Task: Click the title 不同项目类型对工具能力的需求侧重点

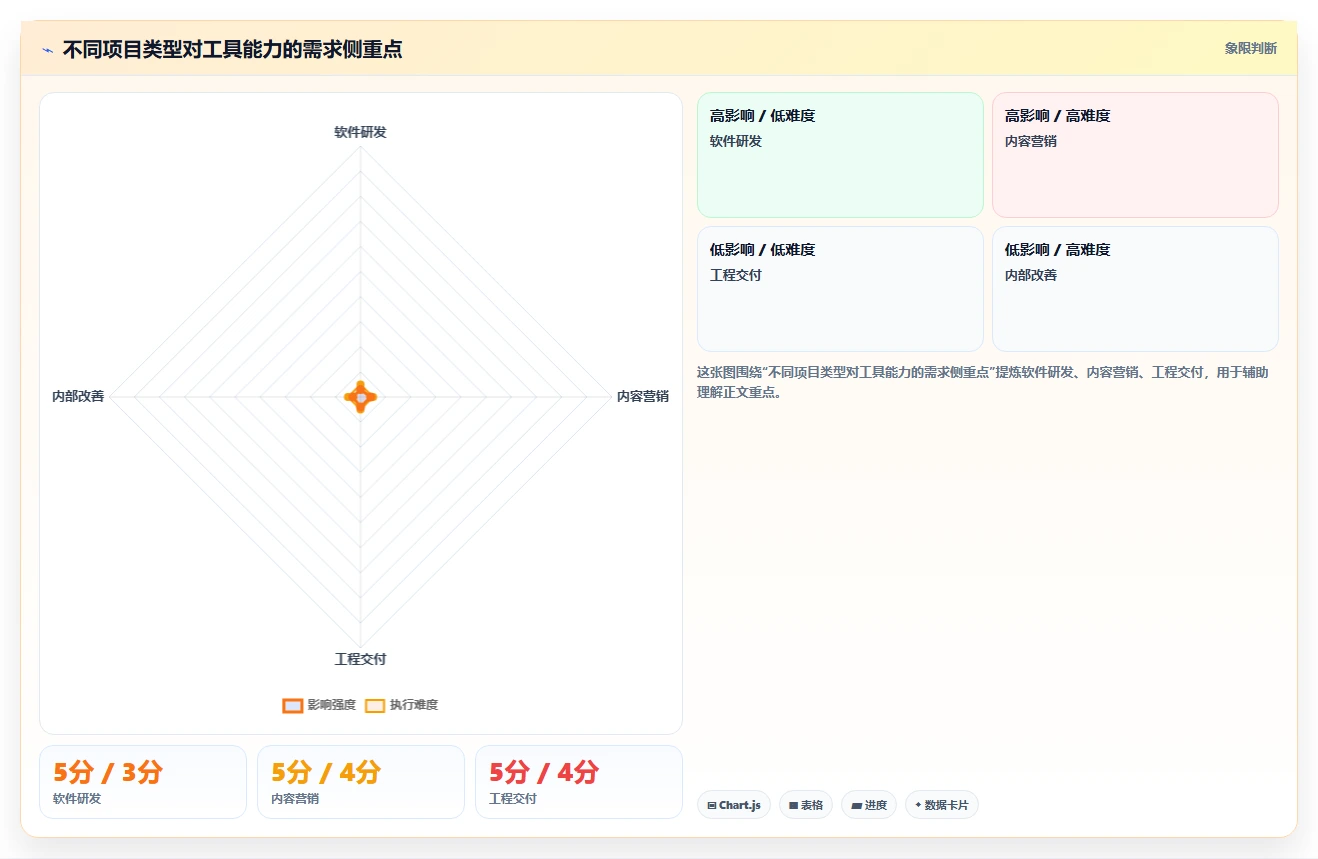Action: tap(232, 49)
